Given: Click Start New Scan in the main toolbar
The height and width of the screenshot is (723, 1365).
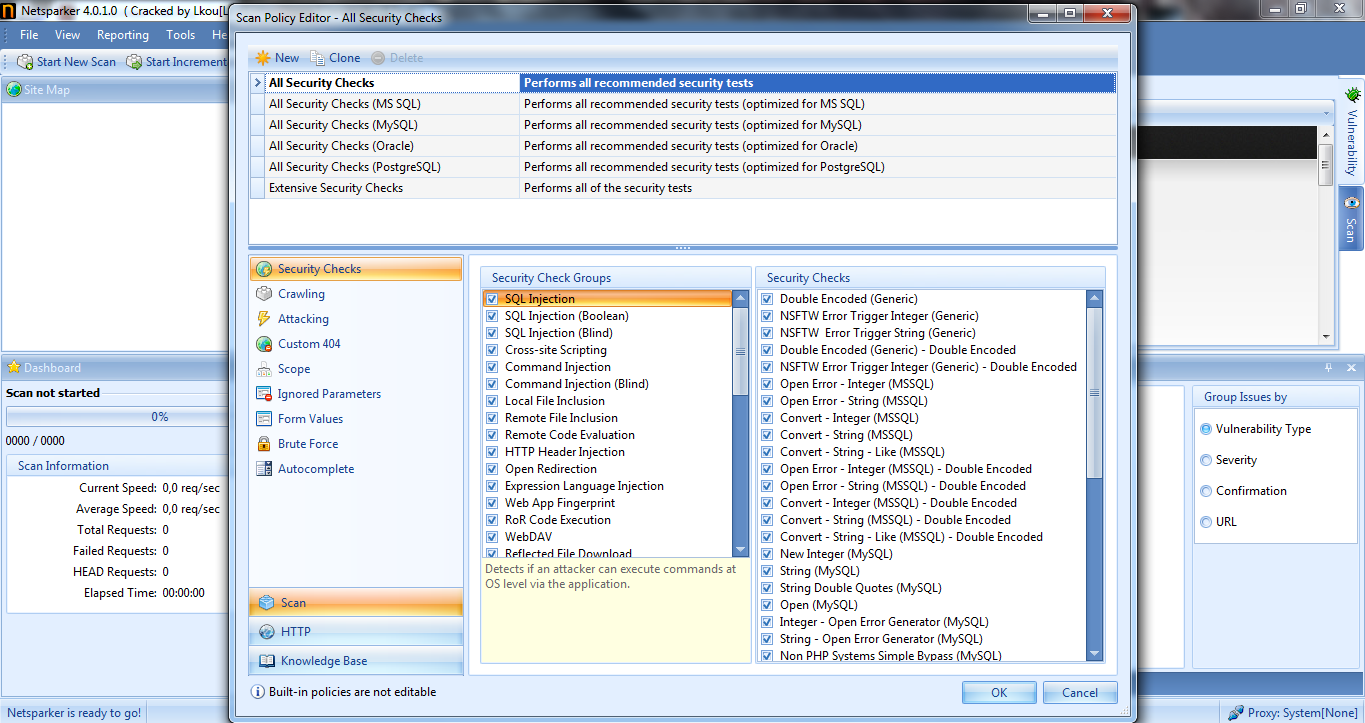Looking at the screenshot, I should (67, 62).
